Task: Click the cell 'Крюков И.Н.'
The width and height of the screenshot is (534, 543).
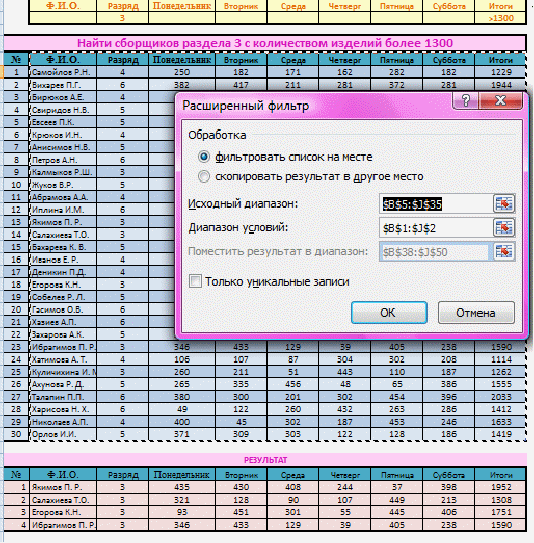Action: pyautogui.click(x=63, y=135)
